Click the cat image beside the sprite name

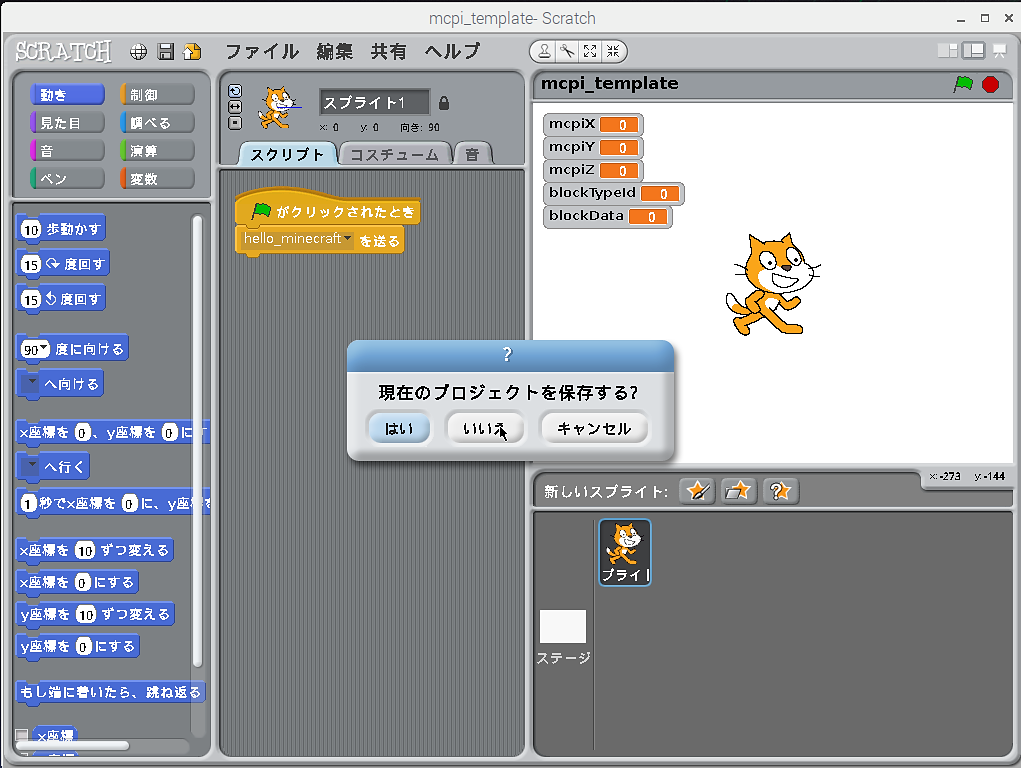click(x=278, y=108)
